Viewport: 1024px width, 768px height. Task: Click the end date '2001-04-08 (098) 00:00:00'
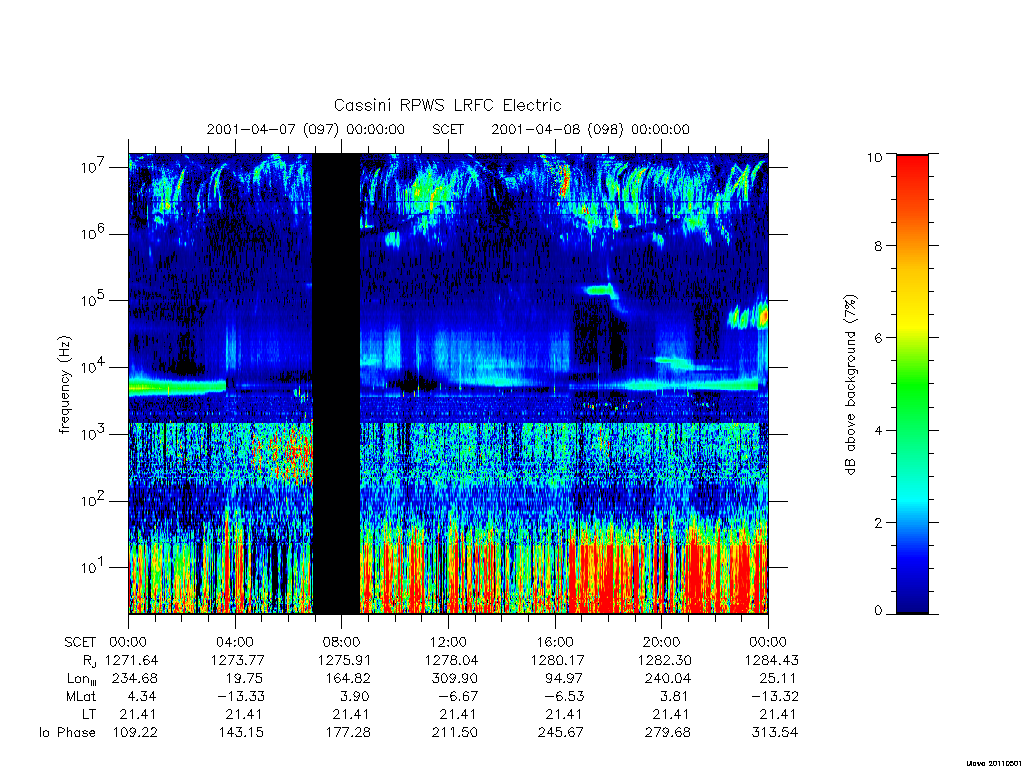(x=590, y=129)
